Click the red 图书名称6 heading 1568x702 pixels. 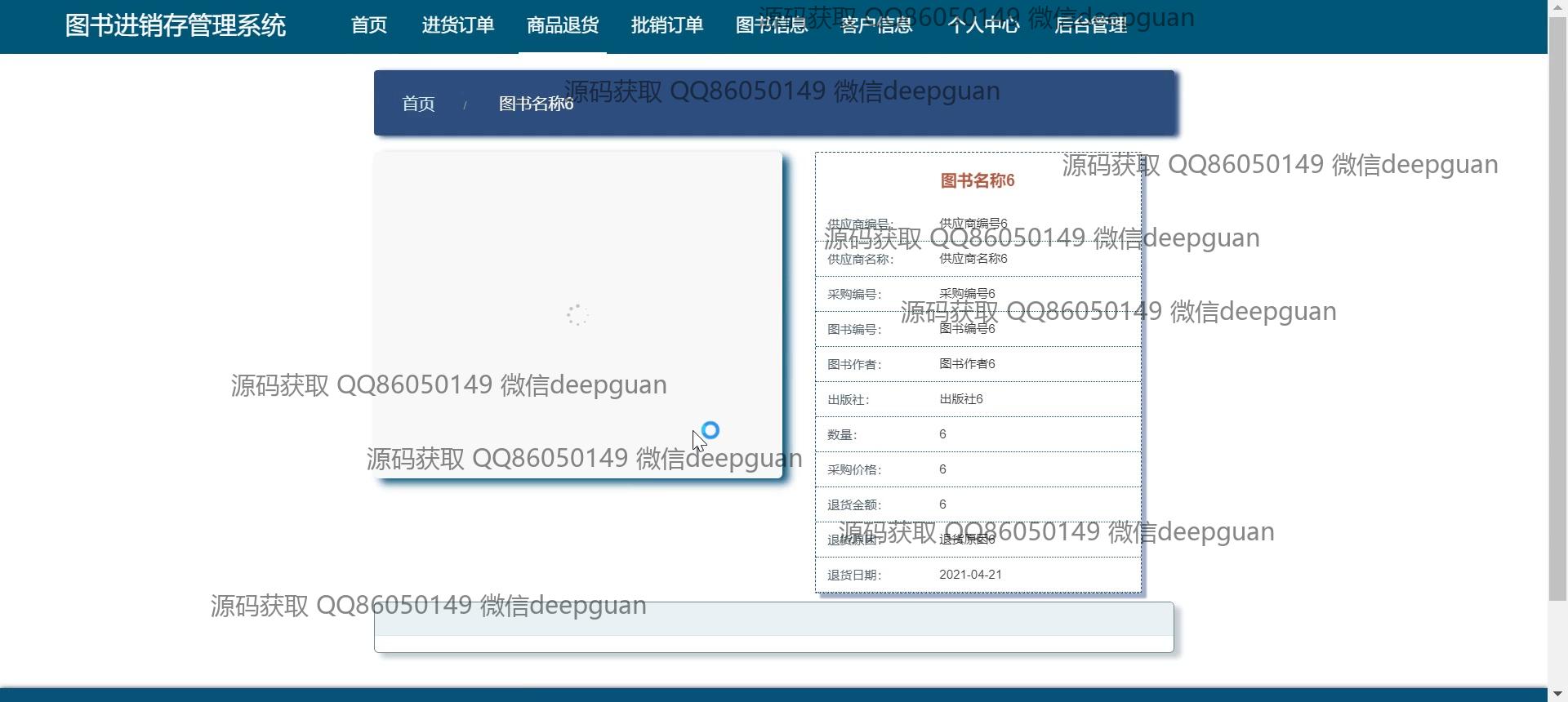click(978, 180)
